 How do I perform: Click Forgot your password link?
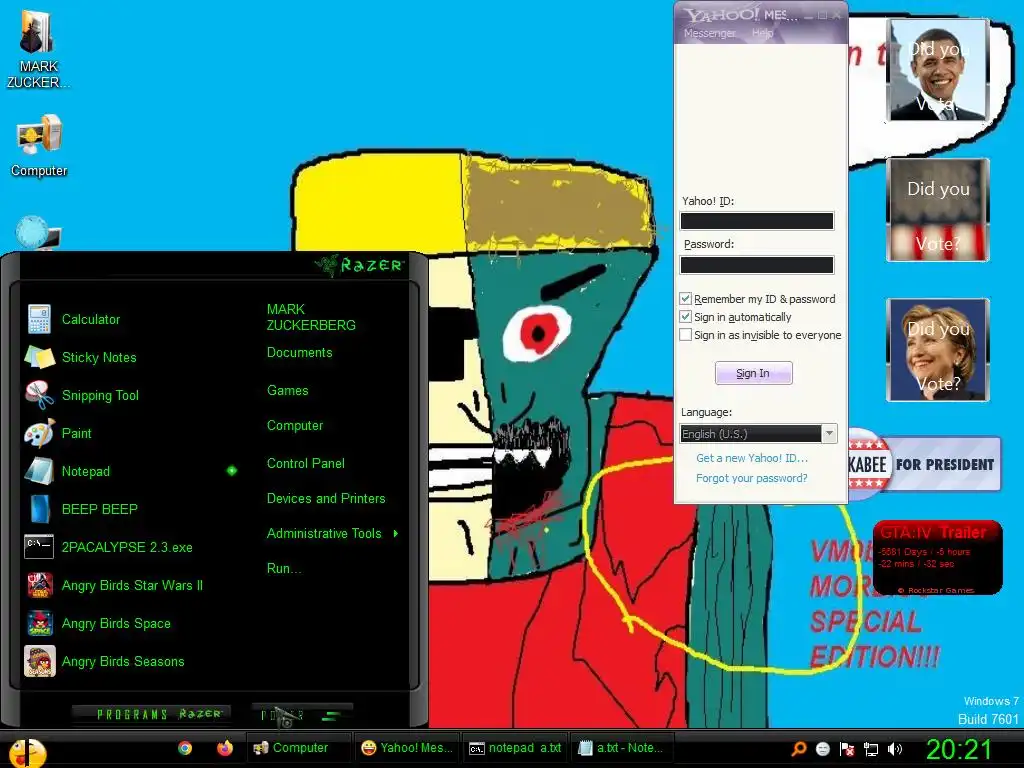pyautogui.click(x=752, y=478)
